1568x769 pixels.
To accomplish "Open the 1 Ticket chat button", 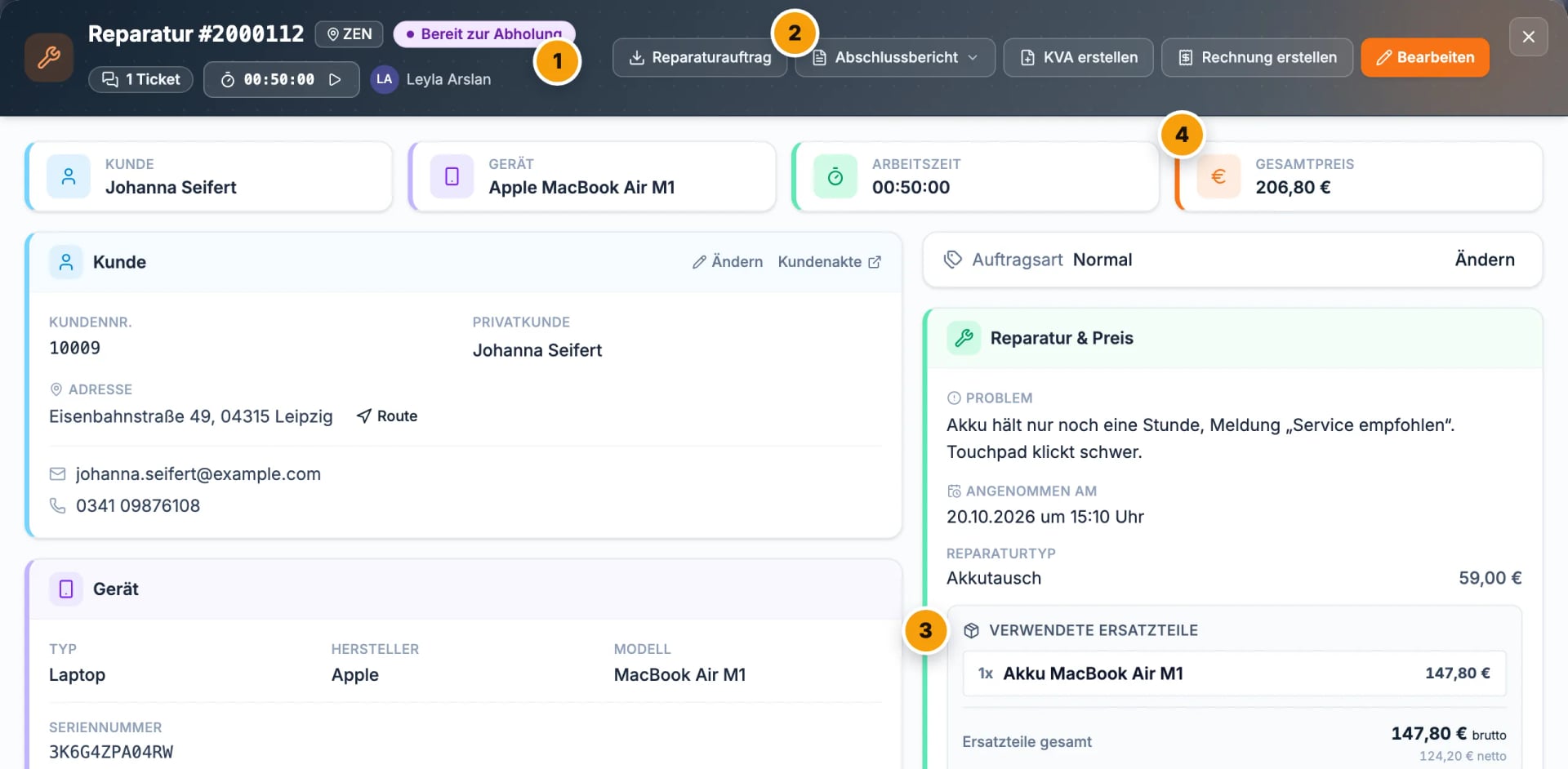I will (x=140, y=79).
